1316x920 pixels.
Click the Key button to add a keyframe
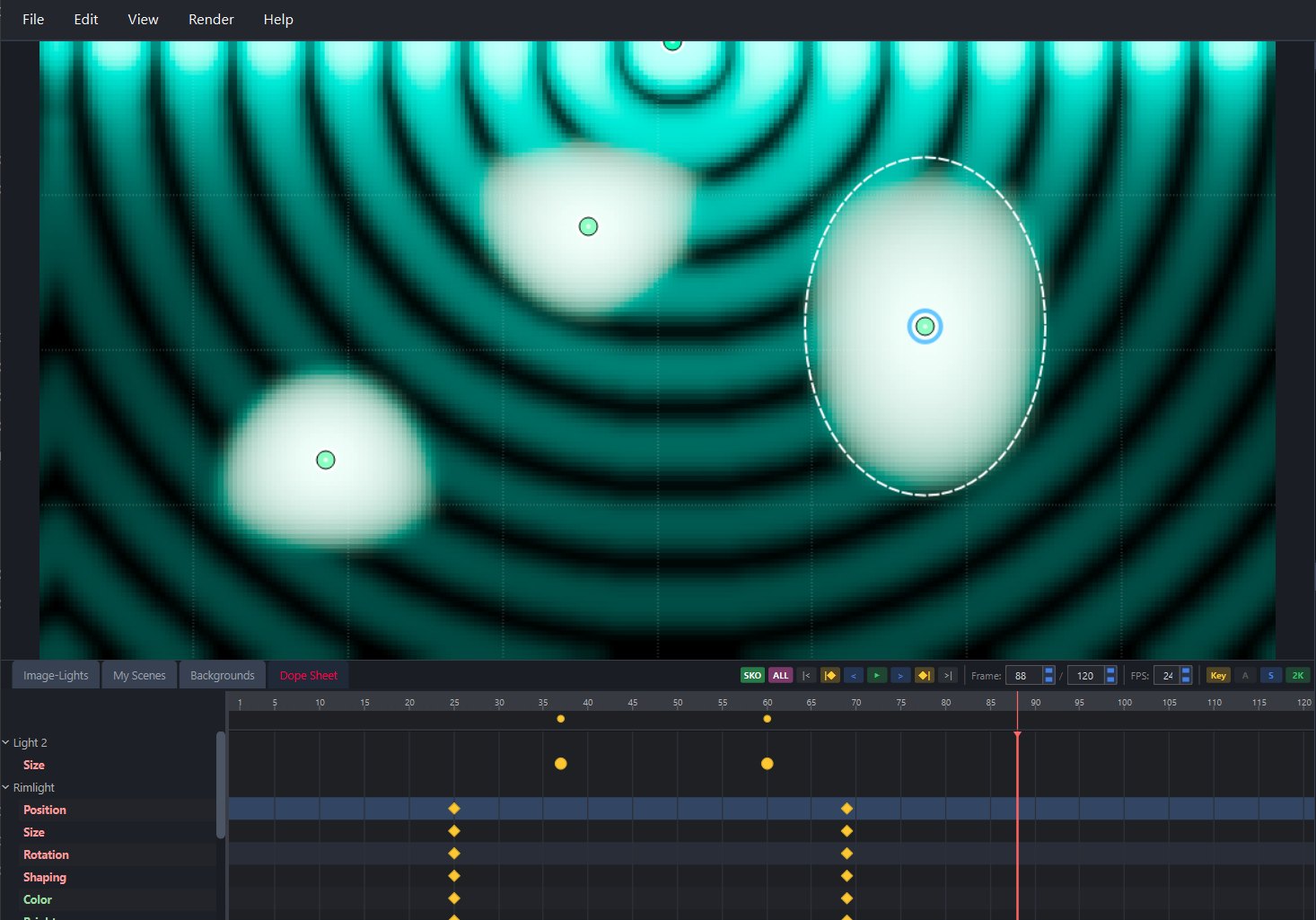[x=1217, y=675]
